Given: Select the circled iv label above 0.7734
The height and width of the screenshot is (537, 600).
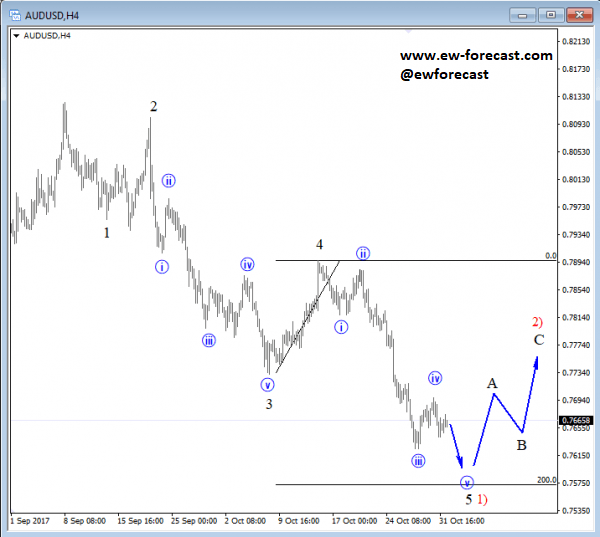Looking at the screenshot, I should pos(436,378).
